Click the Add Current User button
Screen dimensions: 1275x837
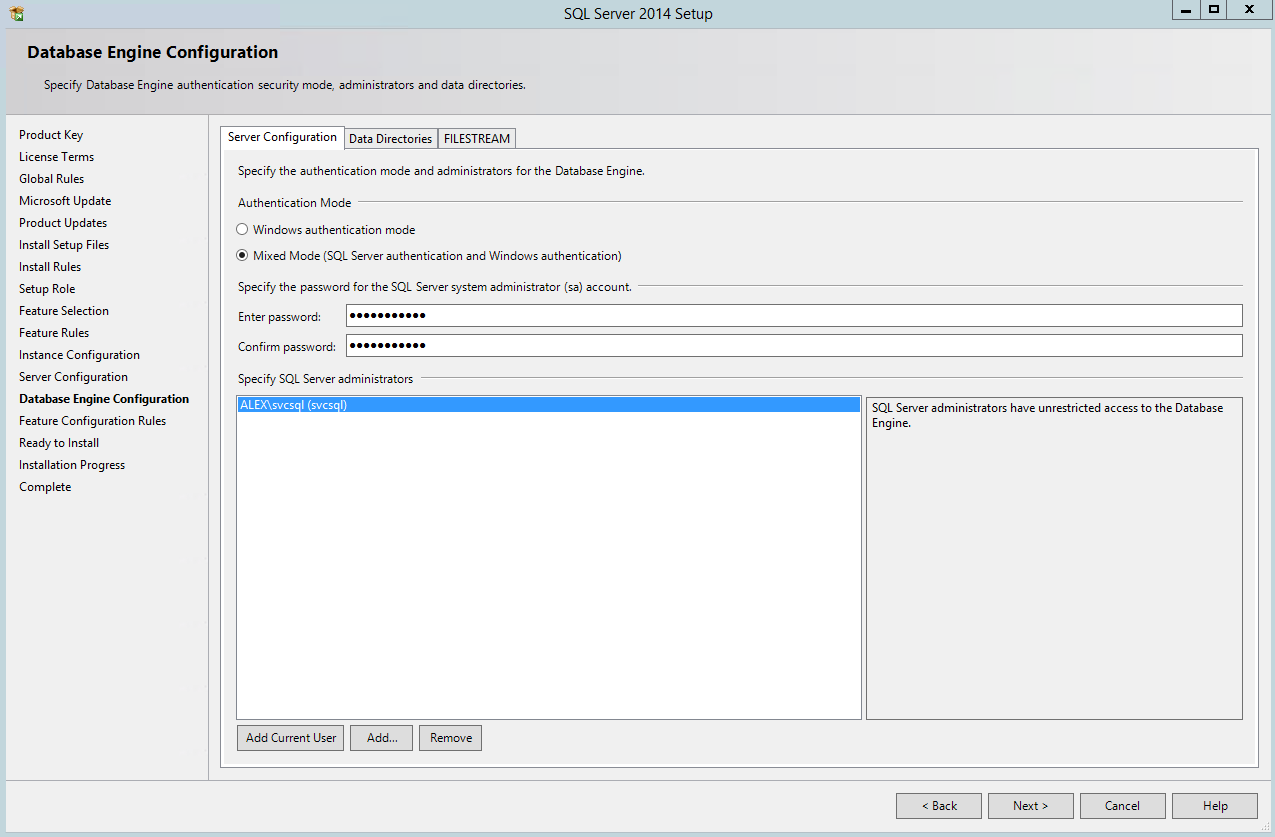tap(290, 737)
